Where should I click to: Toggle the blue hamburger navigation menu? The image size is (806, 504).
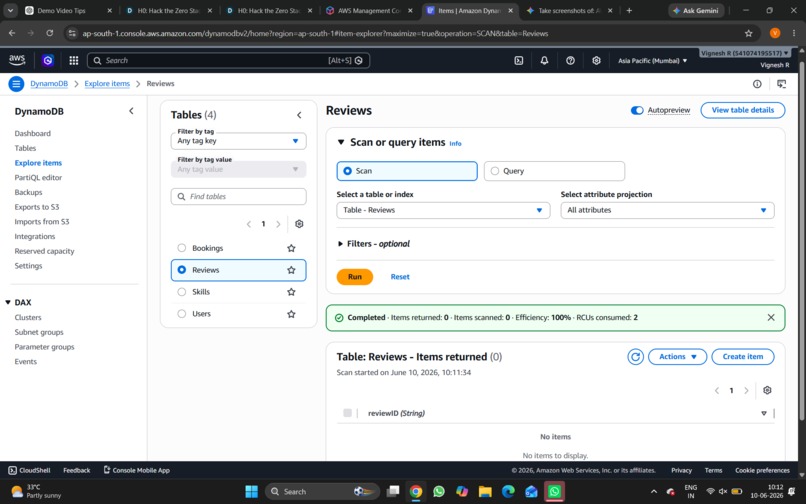[x=16, y=83]
